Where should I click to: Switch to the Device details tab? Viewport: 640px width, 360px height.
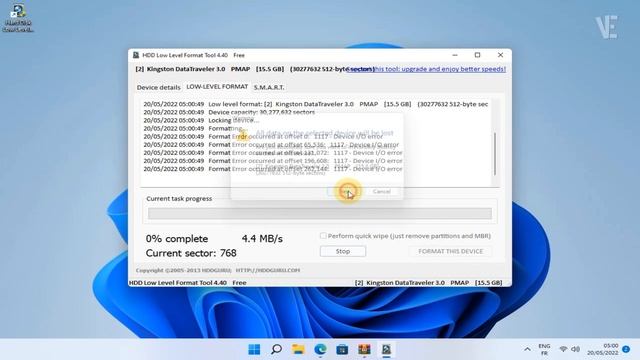pyautogui.click(x=158, y=87)
